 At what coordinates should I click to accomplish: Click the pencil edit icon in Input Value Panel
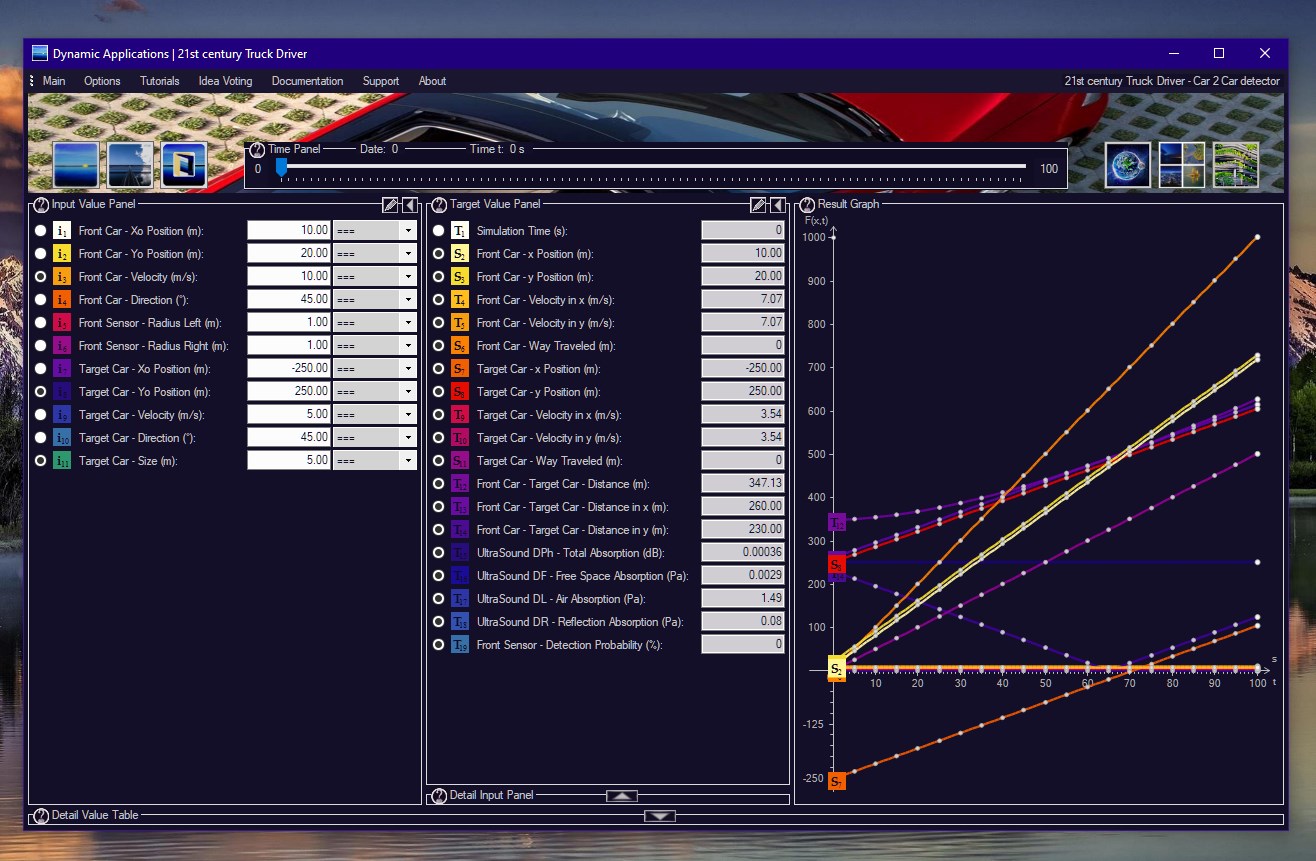[391, 205]
